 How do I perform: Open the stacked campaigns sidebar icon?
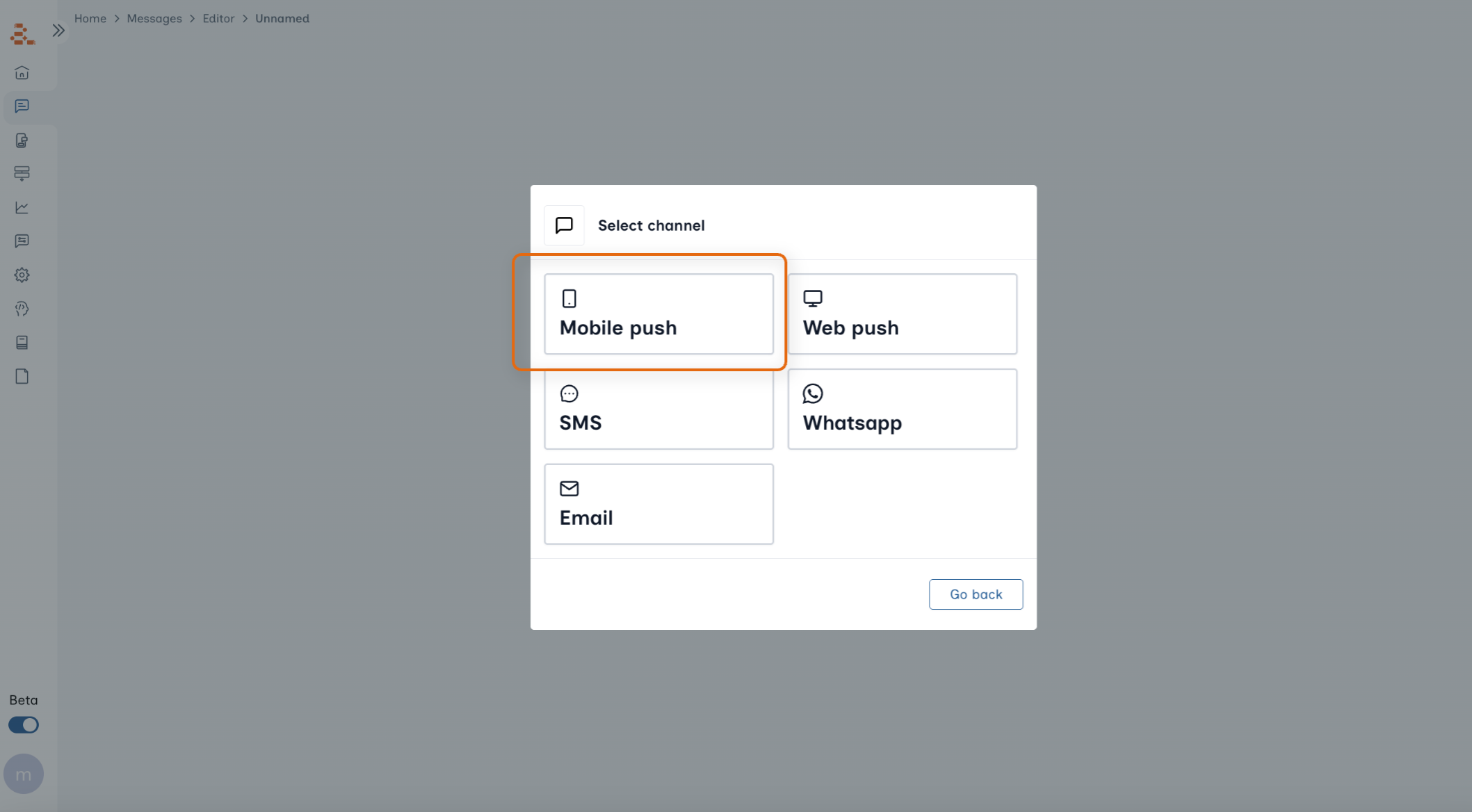[22, 174]
